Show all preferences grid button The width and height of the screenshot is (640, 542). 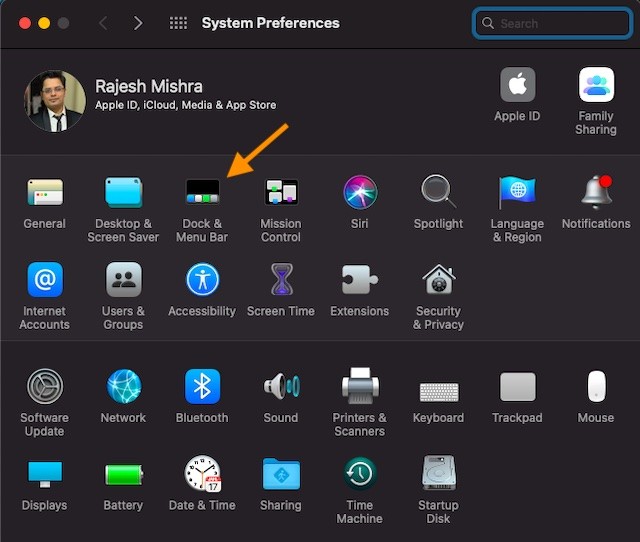(x=178, y=23)
